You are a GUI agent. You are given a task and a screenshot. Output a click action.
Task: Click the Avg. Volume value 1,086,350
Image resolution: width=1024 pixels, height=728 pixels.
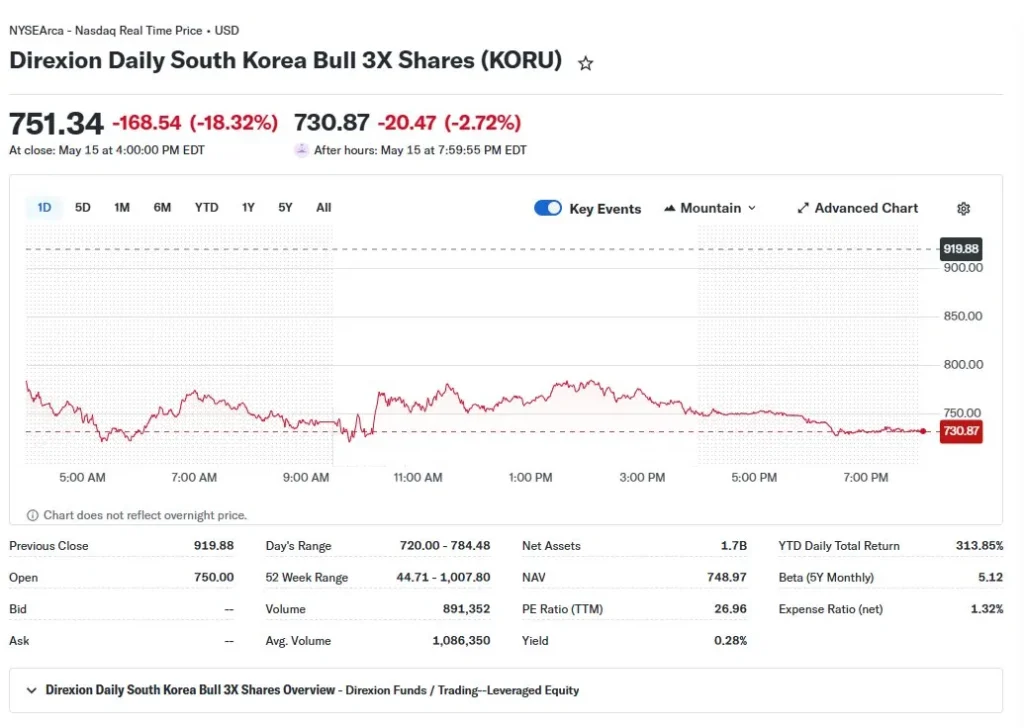pos(461,641)
